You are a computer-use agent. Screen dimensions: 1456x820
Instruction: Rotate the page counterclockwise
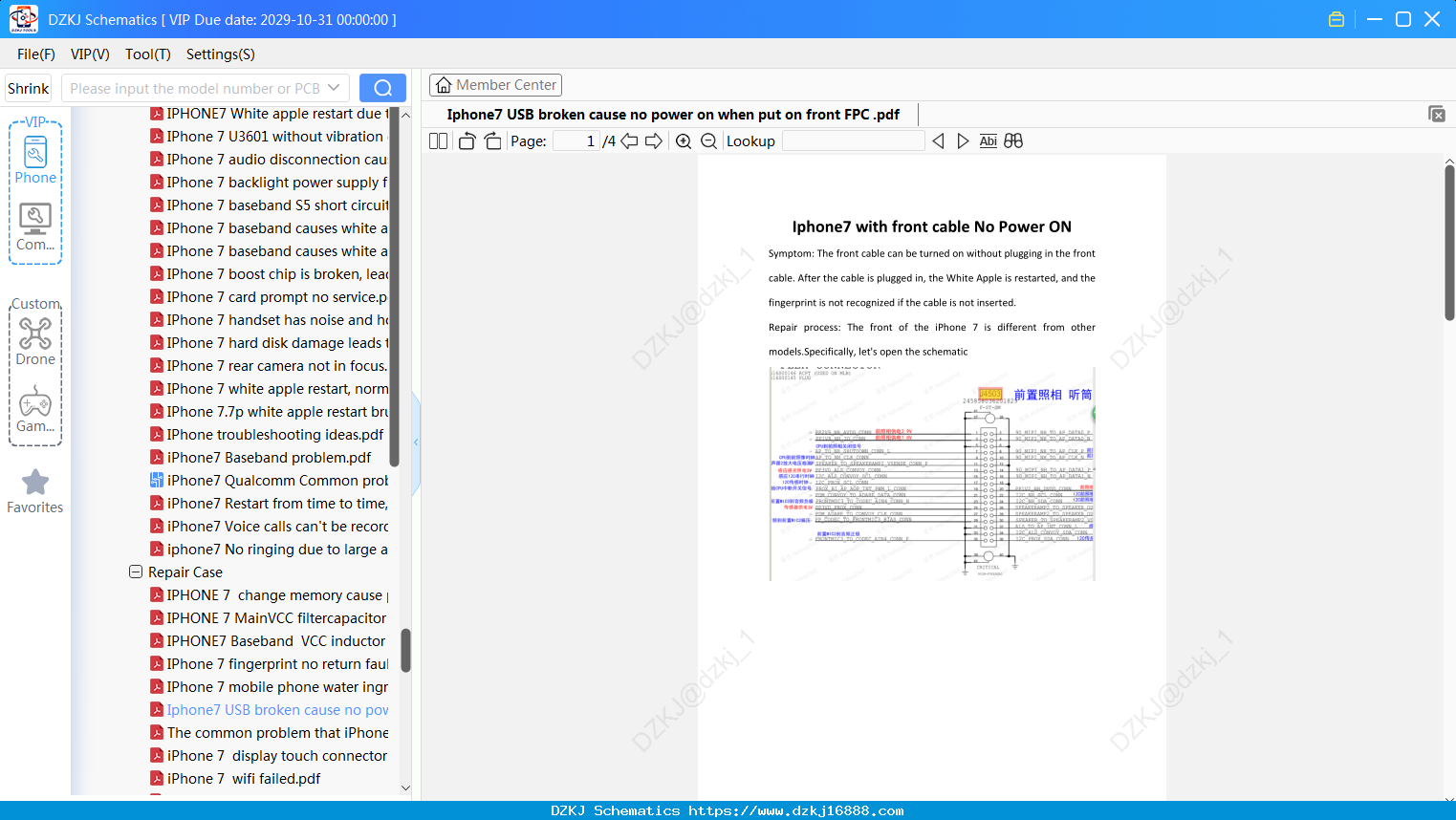click(467, 141)
